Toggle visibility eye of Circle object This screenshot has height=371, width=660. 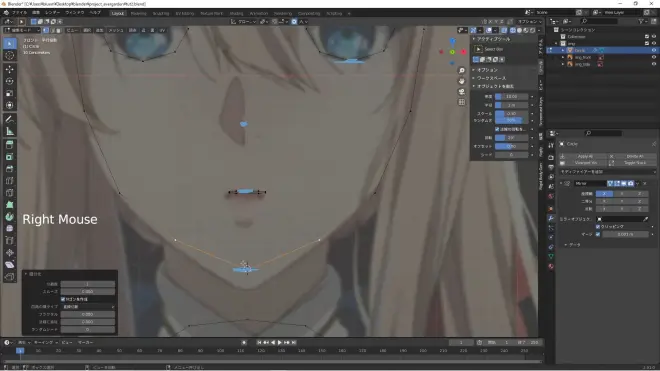pos(654,50)
